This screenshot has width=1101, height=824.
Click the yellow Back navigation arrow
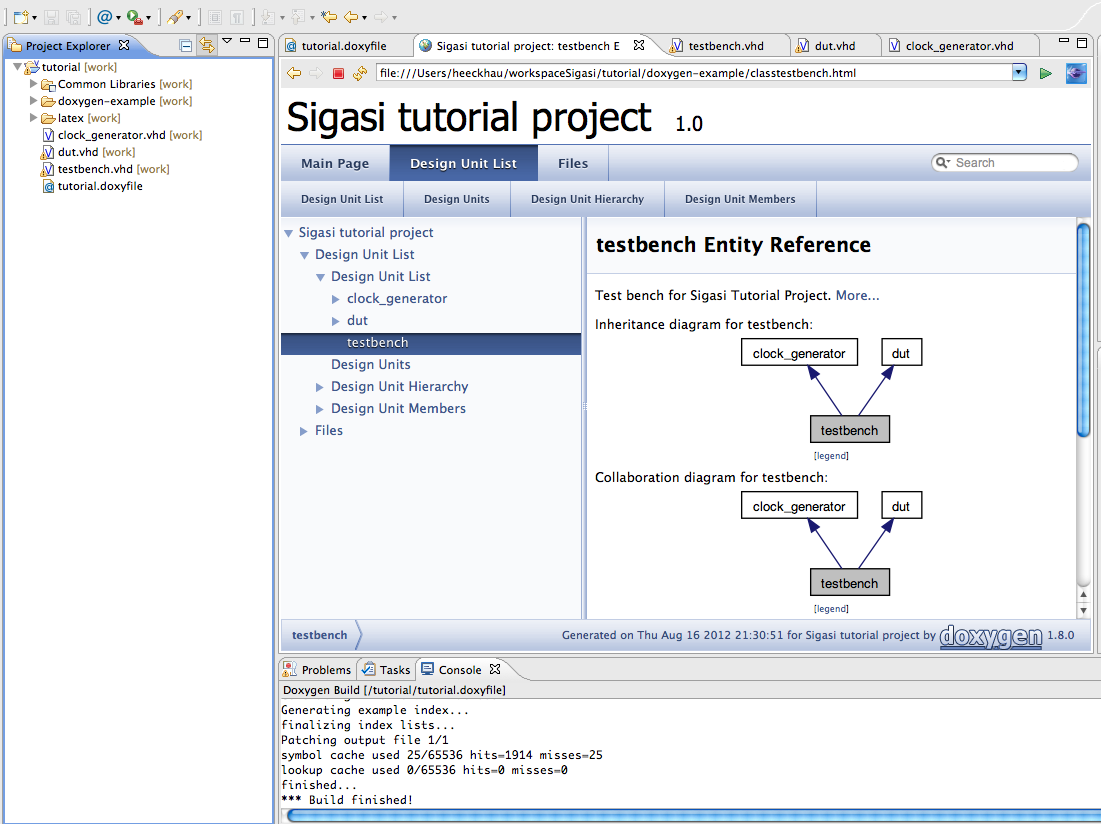coord(351,17)
